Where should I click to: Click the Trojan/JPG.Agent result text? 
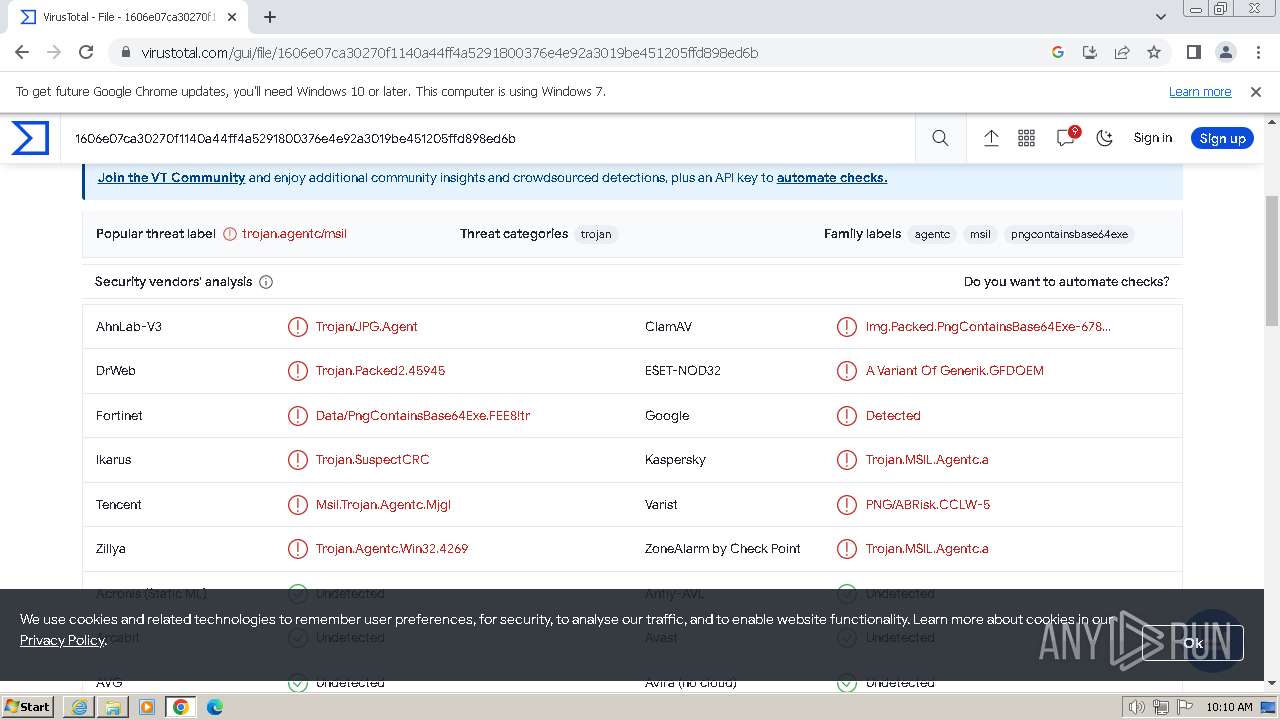[367, 327]
